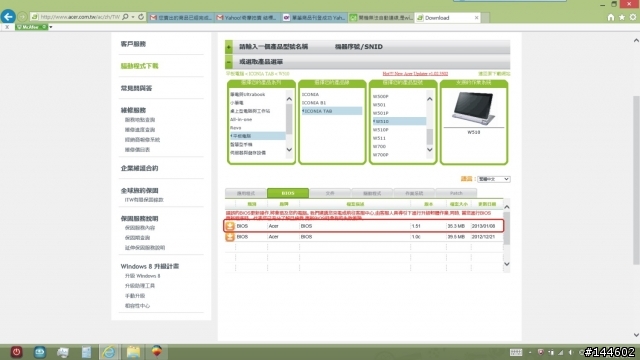Open Windows 8 upgrade plan sidebar heading
The height and width of the screenshot is (360, 640).
click(149, 266)
